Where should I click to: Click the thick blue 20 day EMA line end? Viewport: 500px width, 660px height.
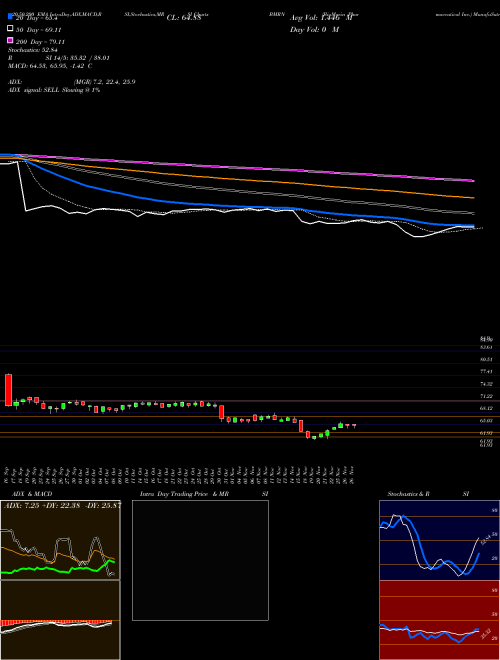point(472,226)
